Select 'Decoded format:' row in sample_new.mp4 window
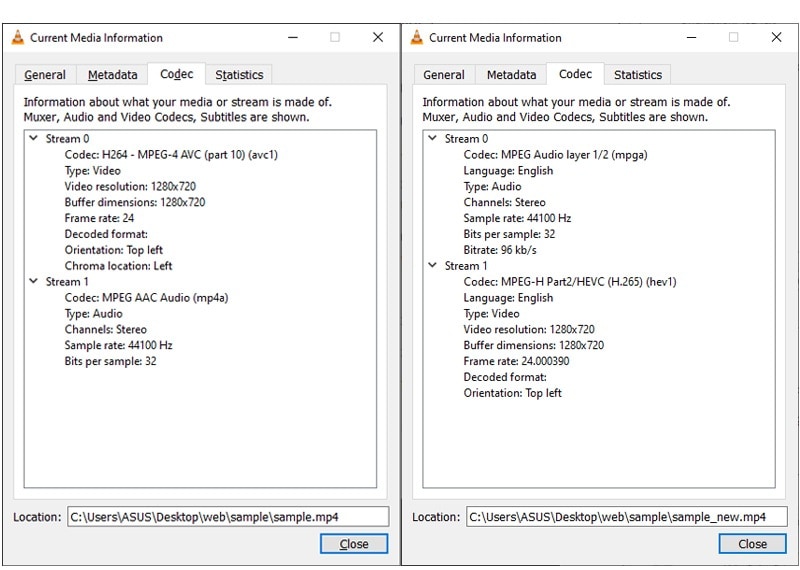Image resolution: width=800 pixels, height=570 pixels. pos(505,377)
